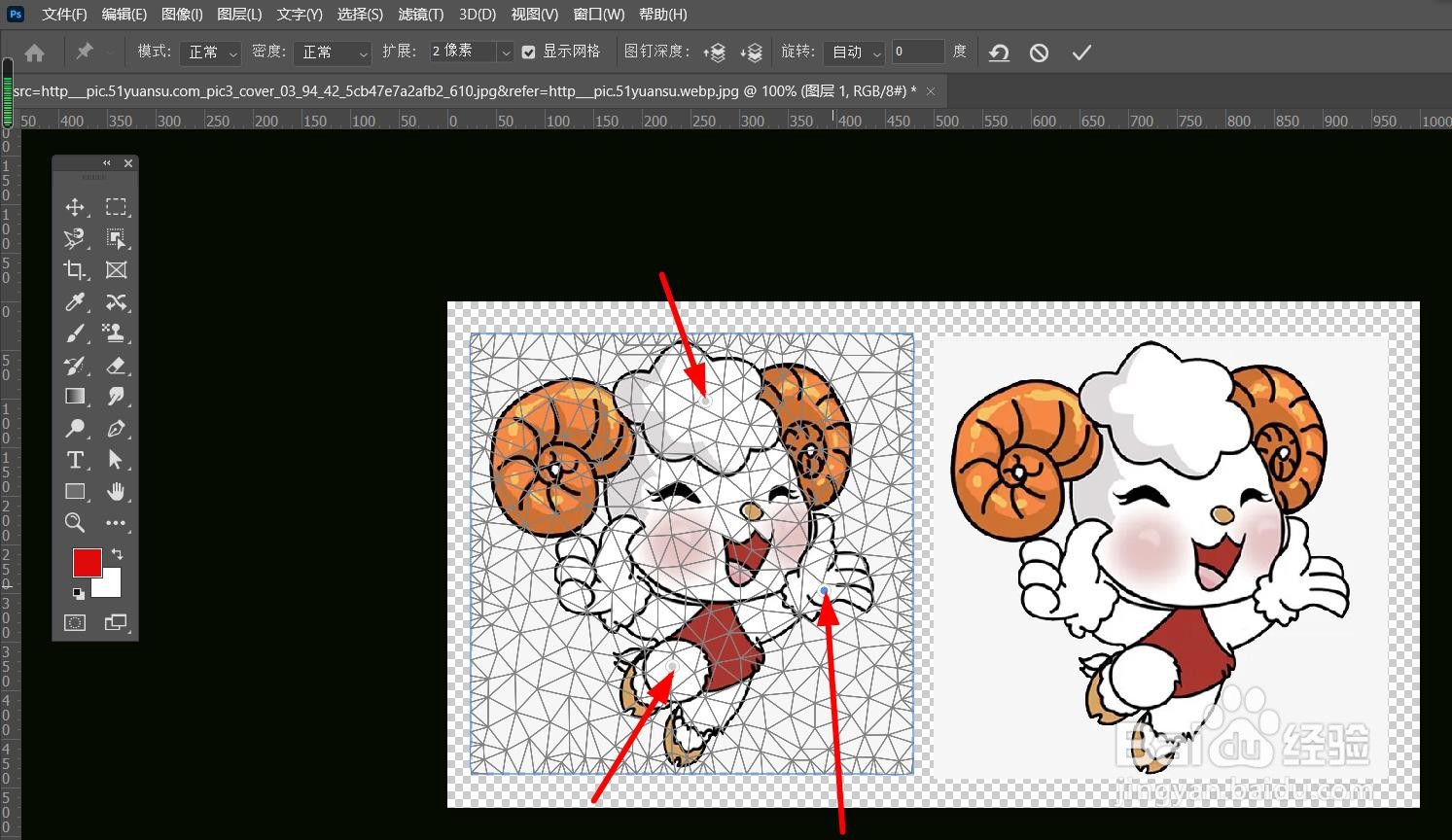Screen dimensions: 1452x840
Task: Click the rotation degrees input field
Action: [x=918, y=52]
